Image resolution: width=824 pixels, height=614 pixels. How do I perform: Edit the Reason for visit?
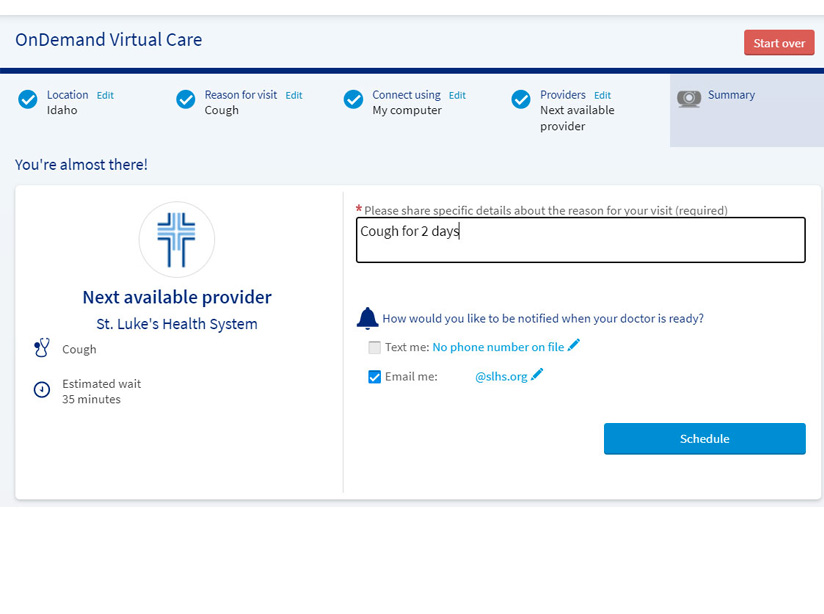(x=294, y=95)
